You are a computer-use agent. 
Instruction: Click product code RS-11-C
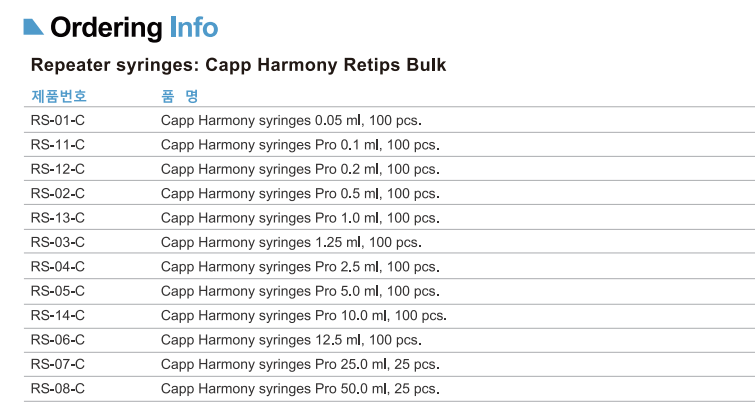click(x=58, y=144)
